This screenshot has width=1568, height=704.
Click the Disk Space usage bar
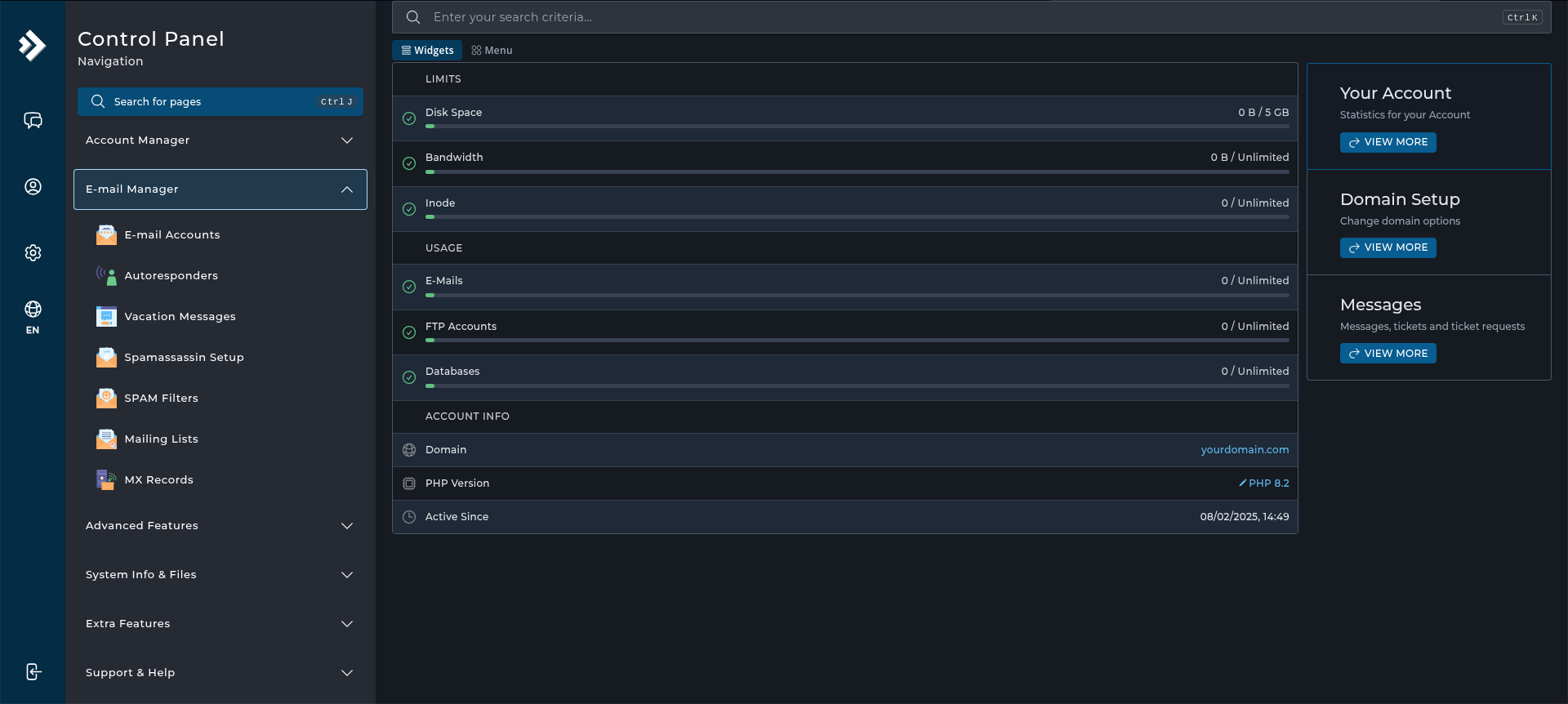(x=857, y=127)
